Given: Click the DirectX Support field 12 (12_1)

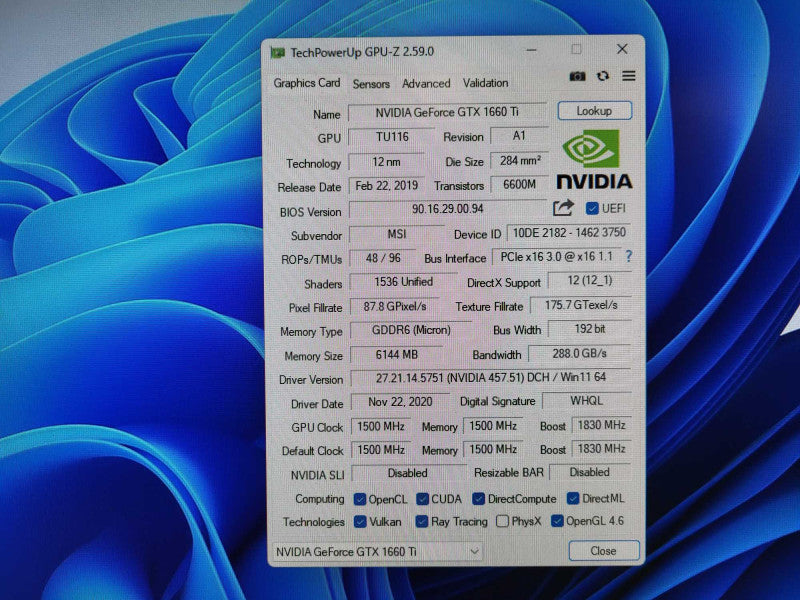Looking at the screenshot, I should click(x=589, y=280).
